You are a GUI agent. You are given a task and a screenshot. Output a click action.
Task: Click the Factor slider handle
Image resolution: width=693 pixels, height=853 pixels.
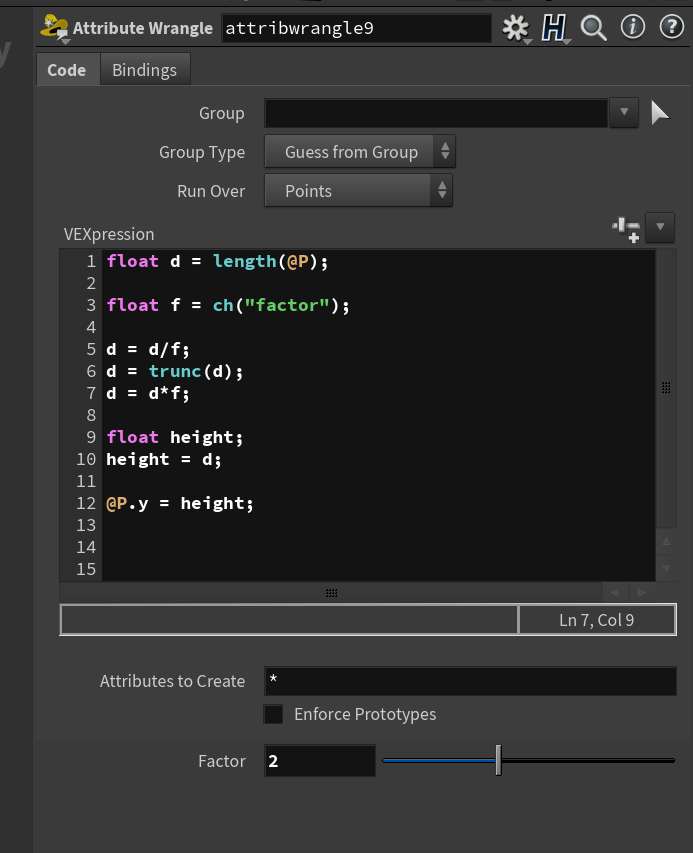[498, 760]
